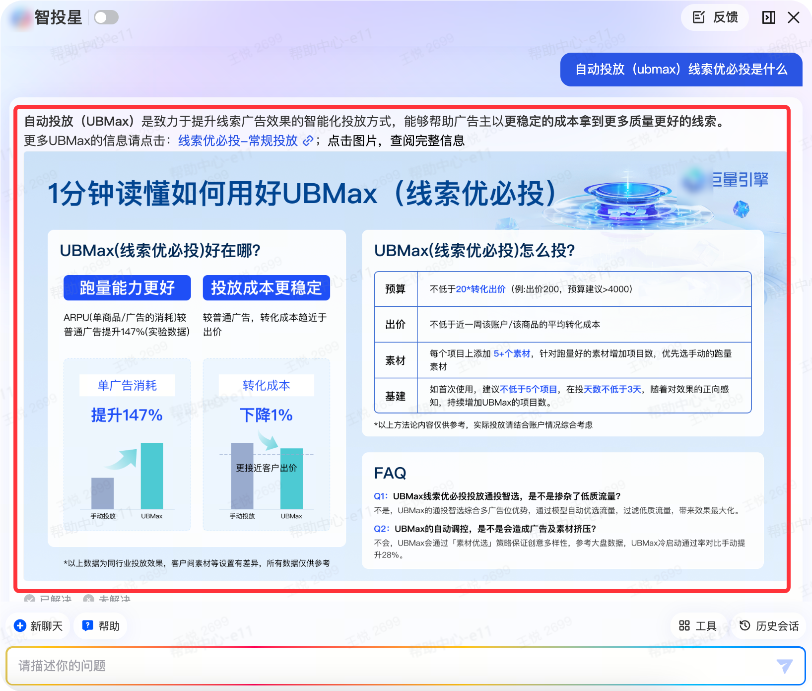
Task: Open the 线索优必投-常规投放 link
Action: click(238, 141)
